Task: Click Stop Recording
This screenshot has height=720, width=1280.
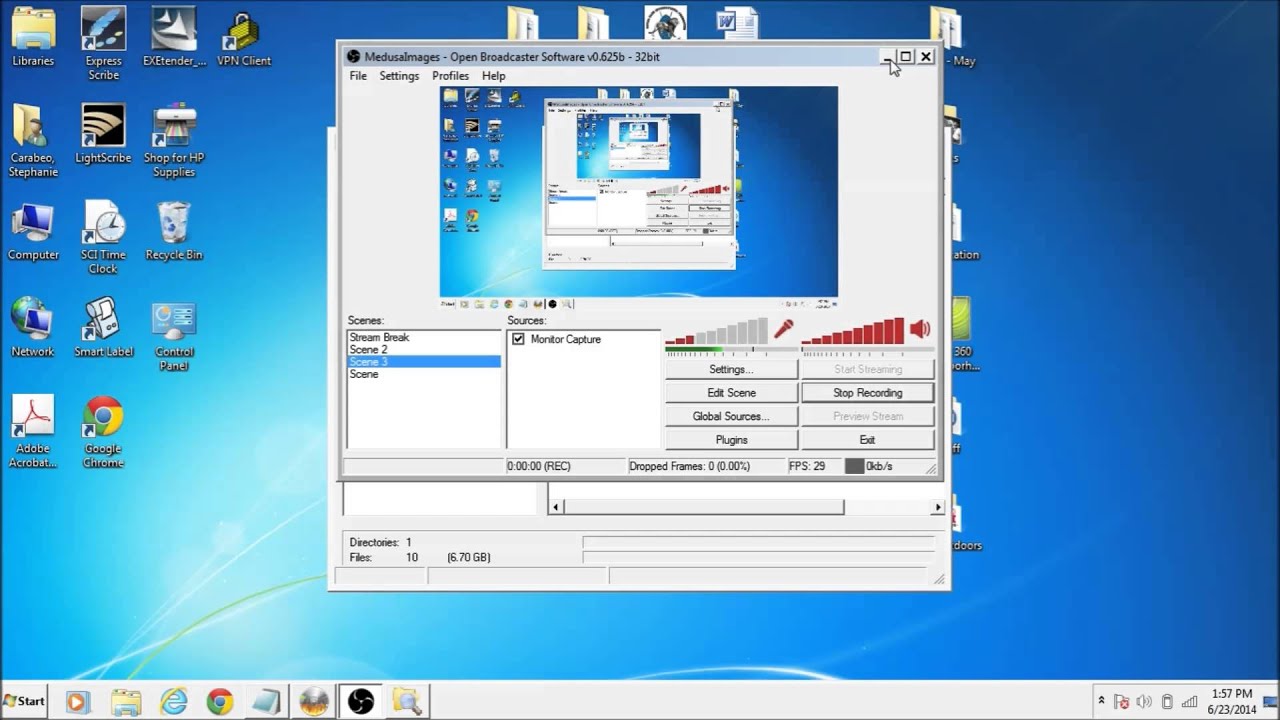Action: click(867, 393)
